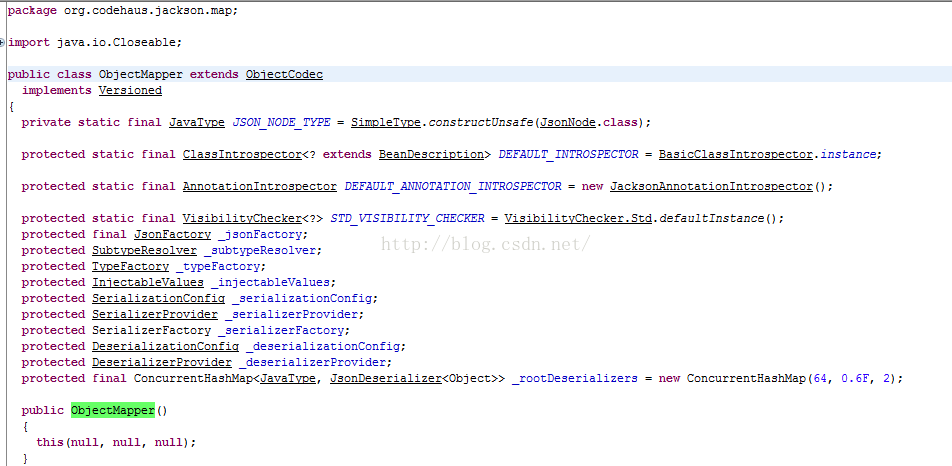Open the JsonDeserializer type link
Viewport: 952px width, 466px height.
coord(386,379)
